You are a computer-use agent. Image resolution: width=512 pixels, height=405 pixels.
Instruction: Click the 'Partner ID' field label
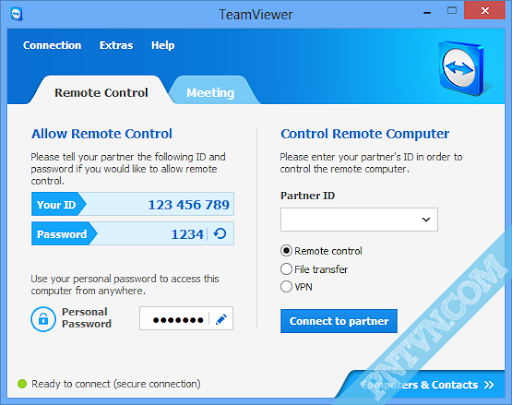[x=307, y=195]
